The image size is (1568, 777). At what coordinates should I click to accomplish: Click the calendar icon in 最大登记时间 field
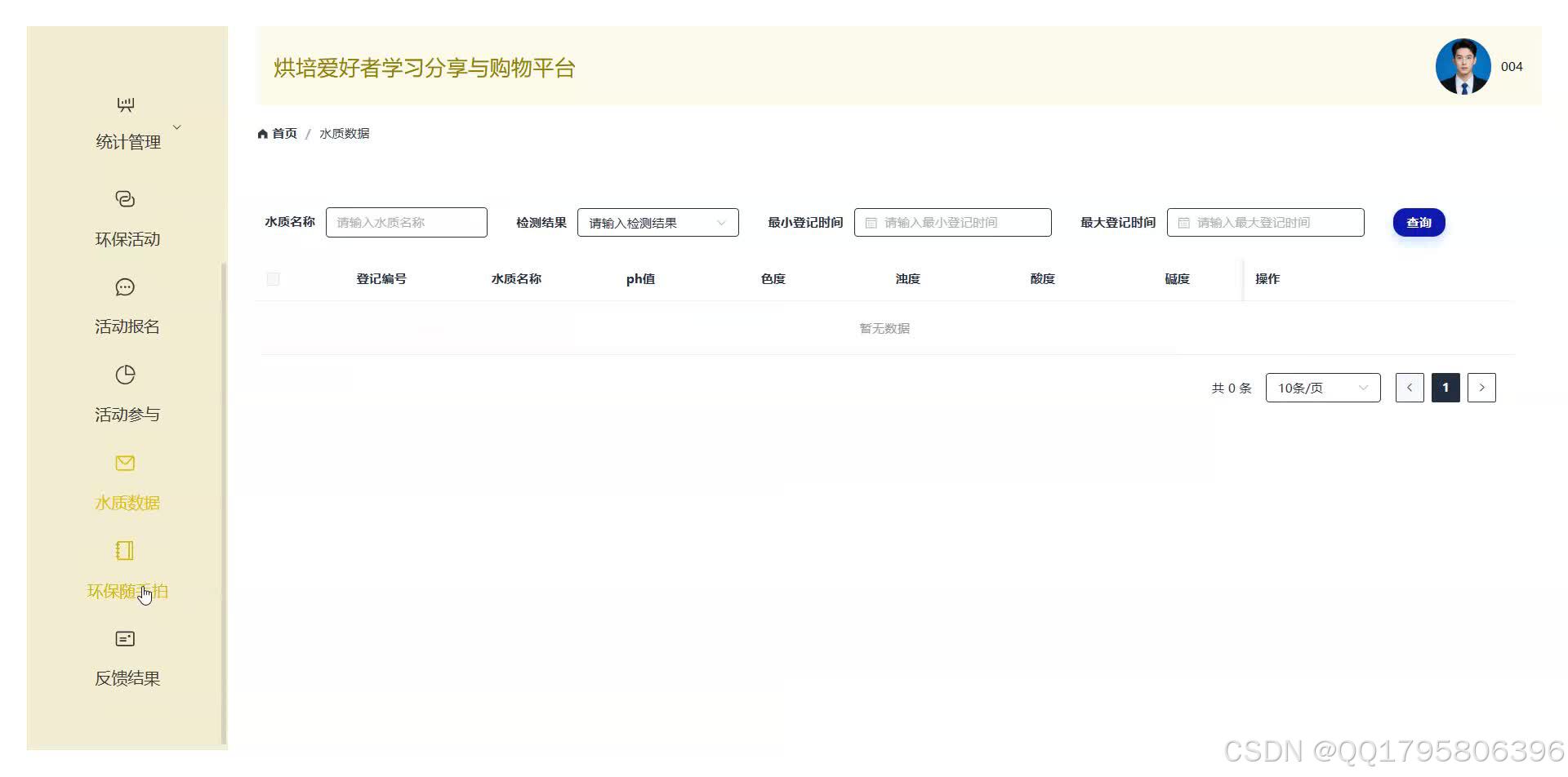coord(1183,223)
